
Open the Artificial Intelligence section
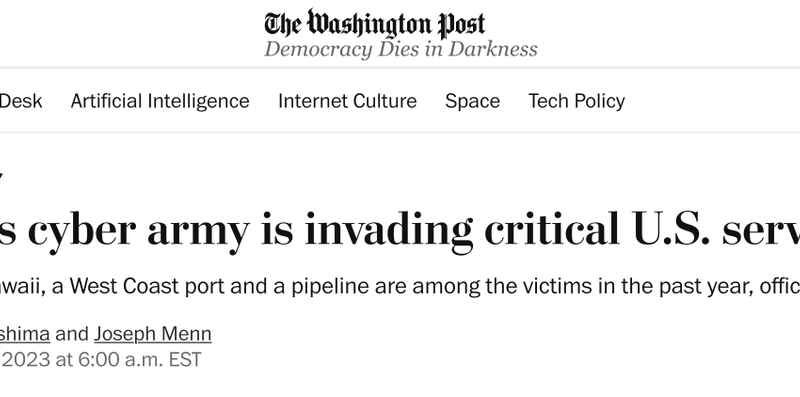[x=160, y=101]
